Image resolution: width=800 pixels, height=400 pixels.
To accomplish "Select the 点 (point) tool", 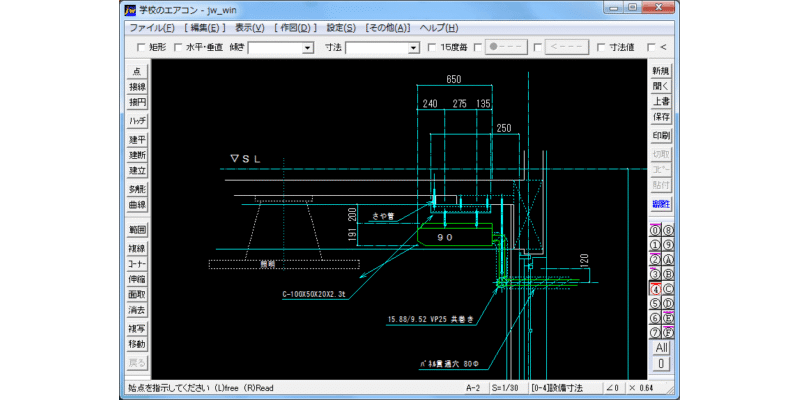I will point(137,71).
